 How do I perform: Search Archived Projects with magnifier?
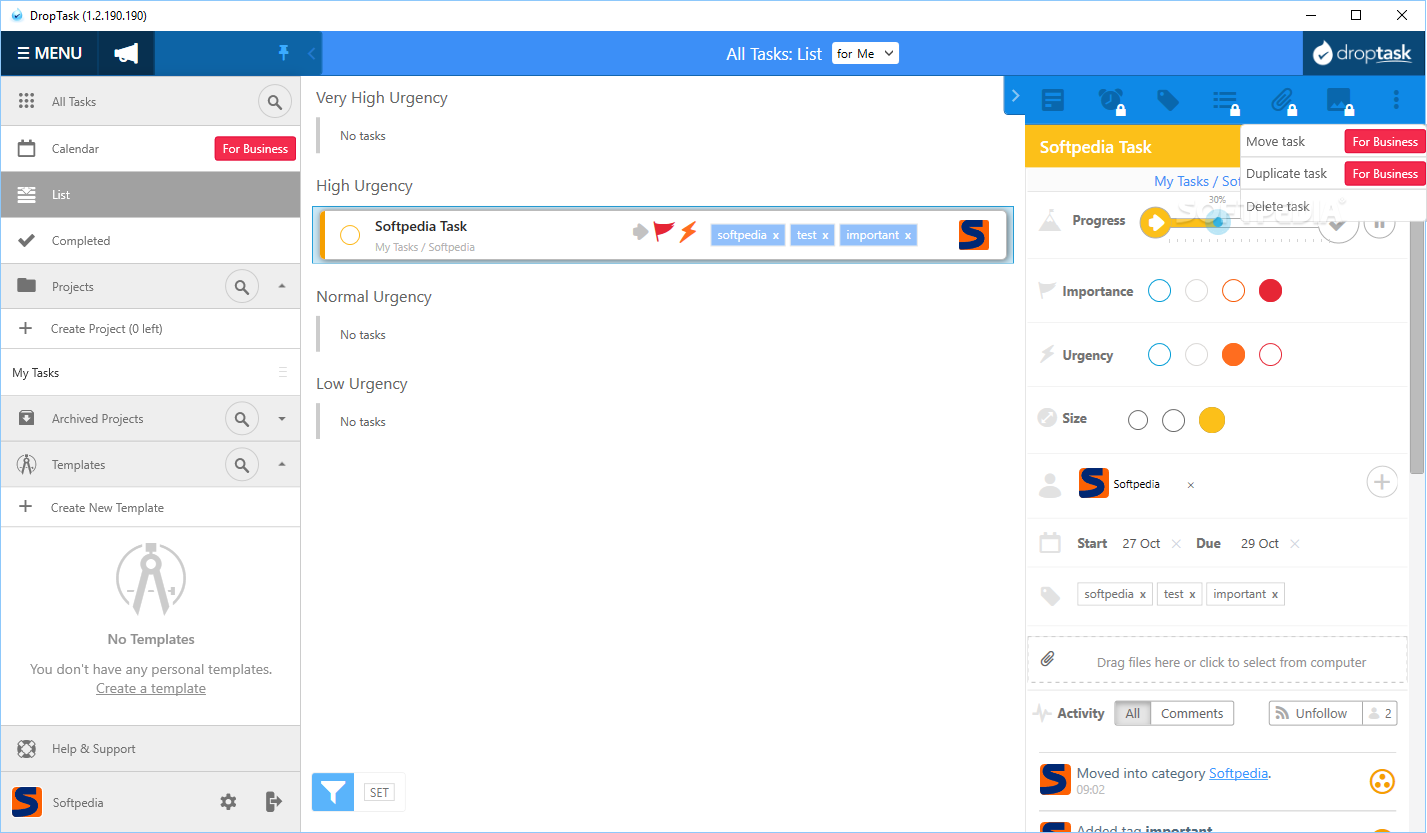[241, 419]
